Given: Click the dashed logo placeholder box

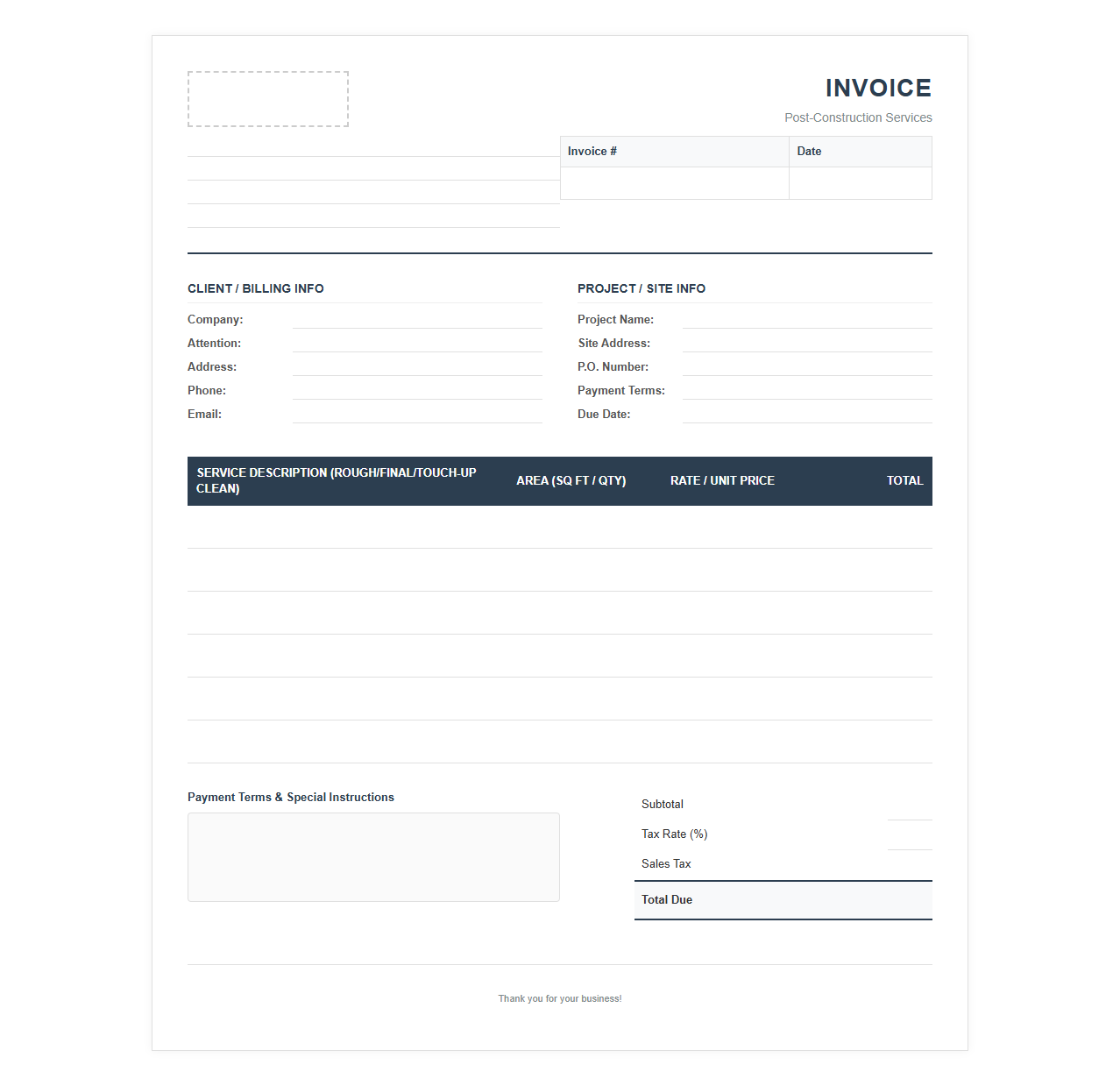Looking at the screenshot, I should pos(268,99).
